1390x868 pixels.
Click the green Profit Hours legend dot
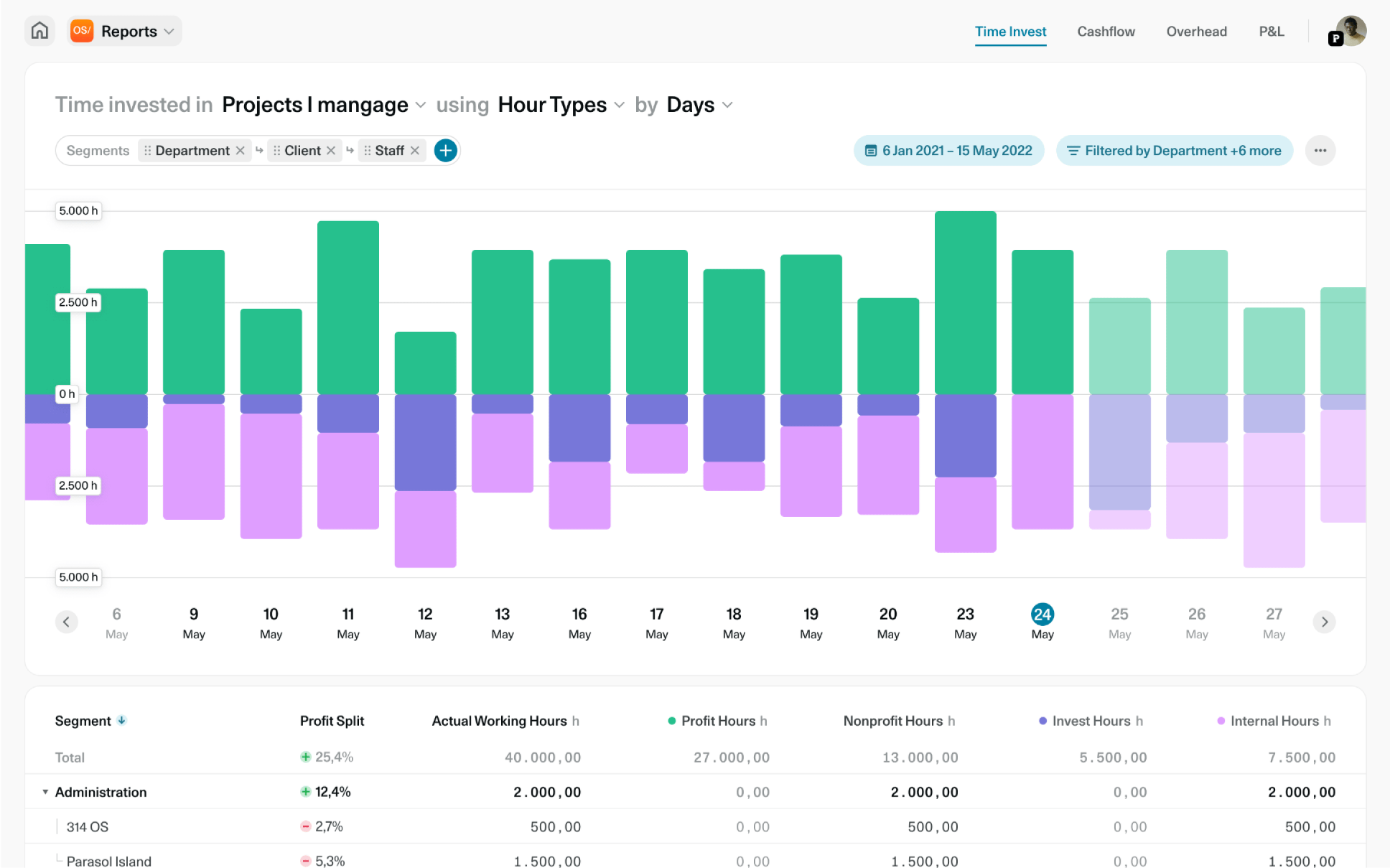tap(672, 721)
